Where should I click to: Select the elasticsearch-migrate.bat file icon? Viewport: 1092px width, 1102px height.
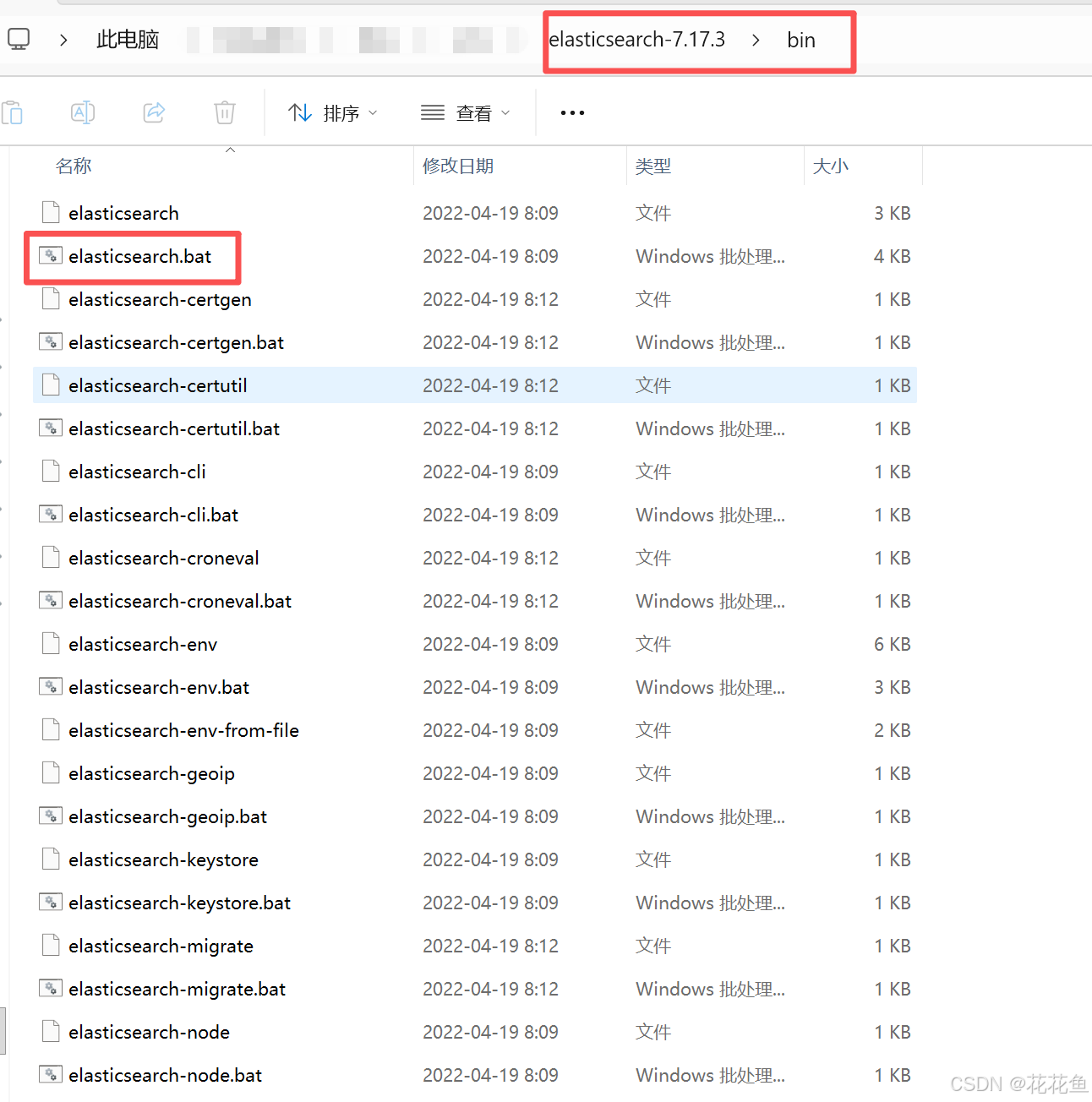(51, 989)
